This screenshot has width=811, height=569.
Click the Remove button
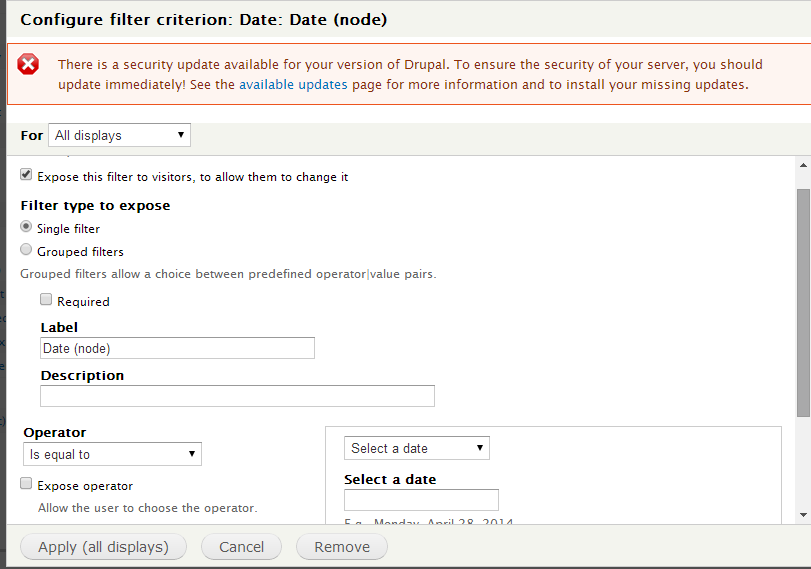click(342, 547)
